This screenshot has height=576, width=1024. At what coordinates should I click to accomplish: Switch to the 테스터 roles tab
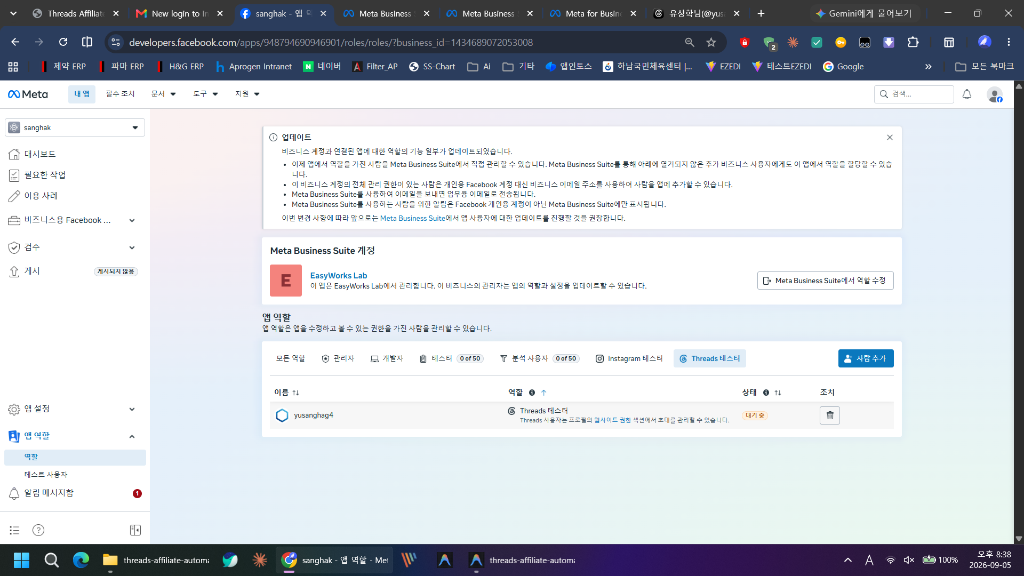(x=451, y=359)
